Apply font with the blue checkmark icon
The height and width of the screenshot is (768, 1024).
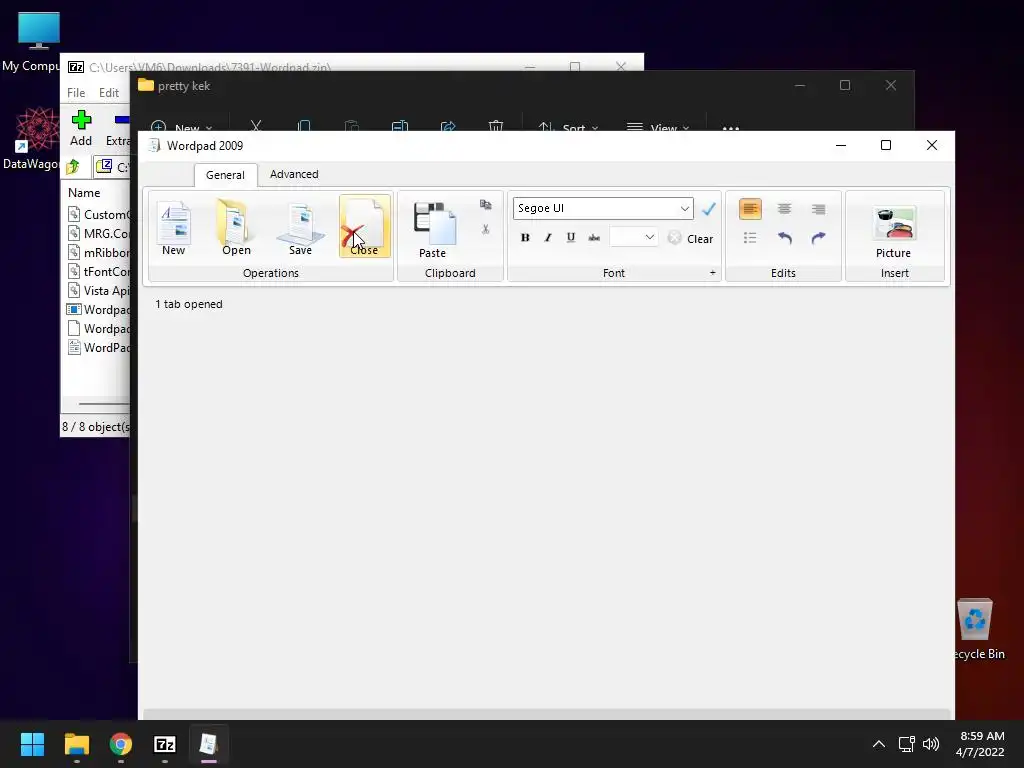pos(709,209)
